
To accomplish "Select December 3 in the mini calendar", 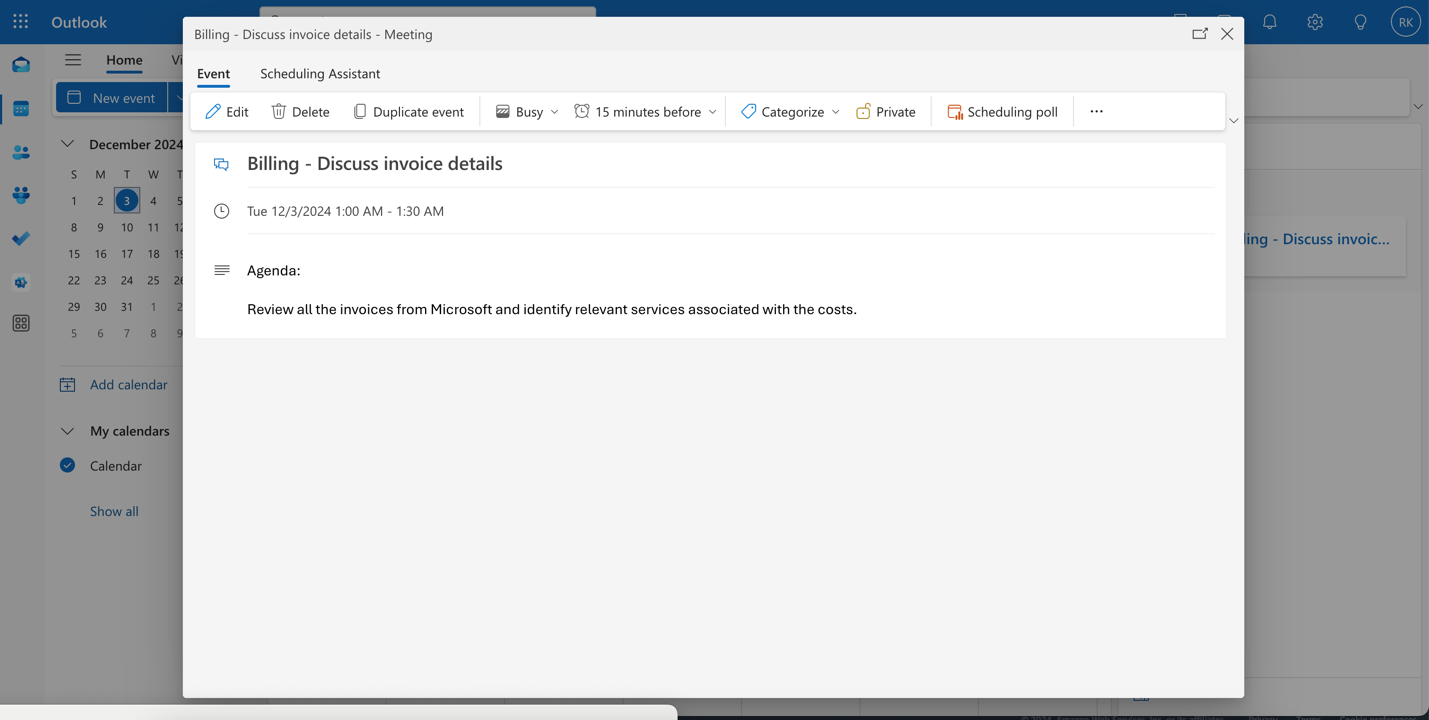I will pos(127,201).
